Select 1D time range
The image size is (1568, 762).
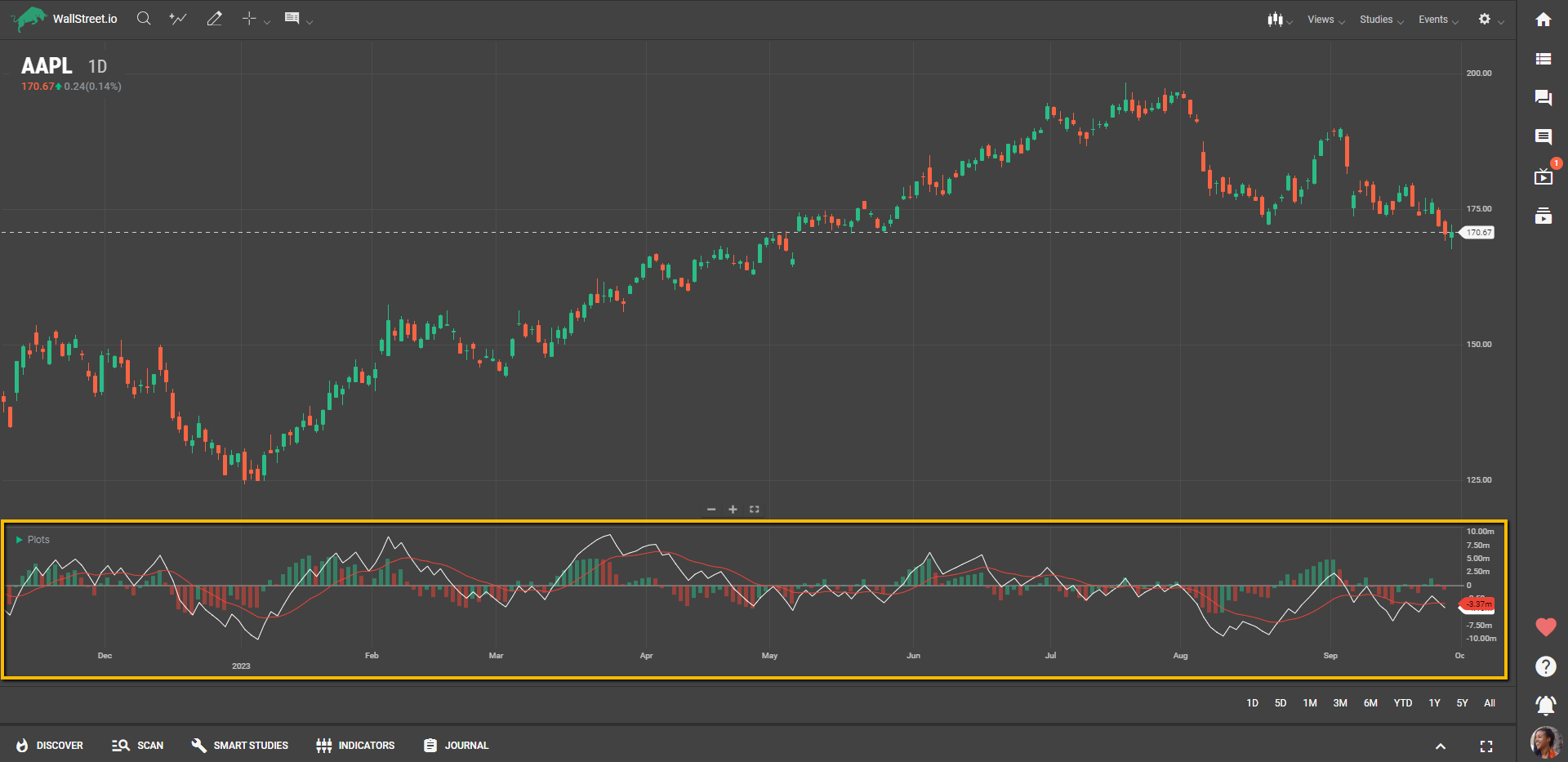1253,703
